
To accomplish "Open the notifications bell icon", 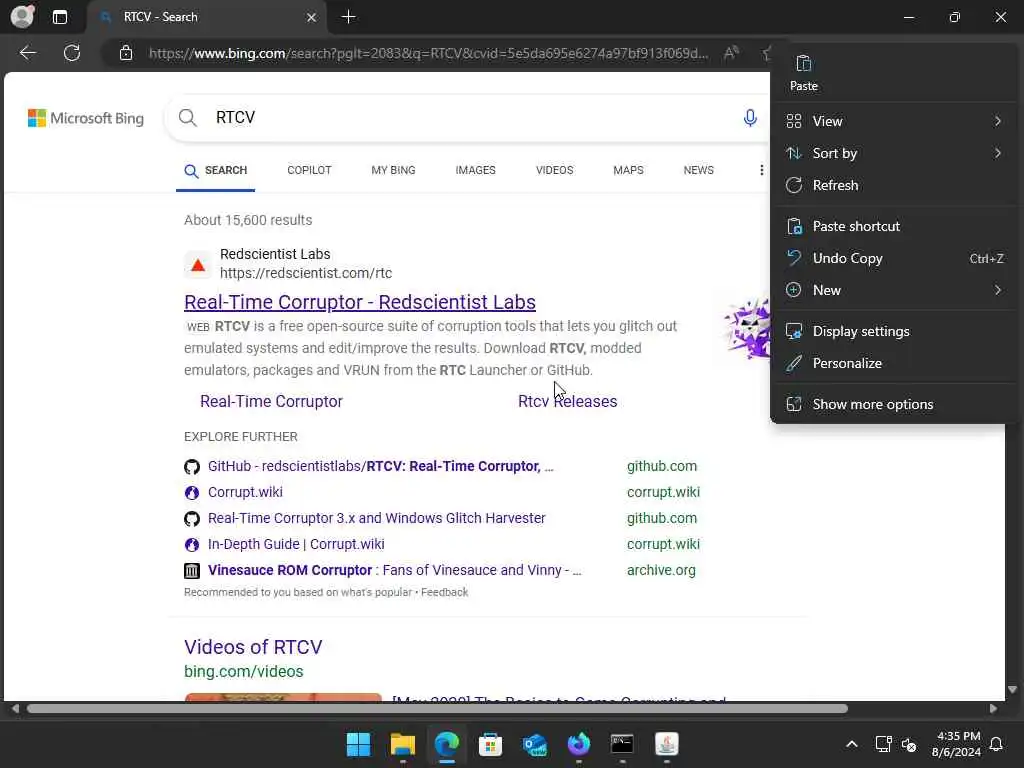I will tap(996, 744).
